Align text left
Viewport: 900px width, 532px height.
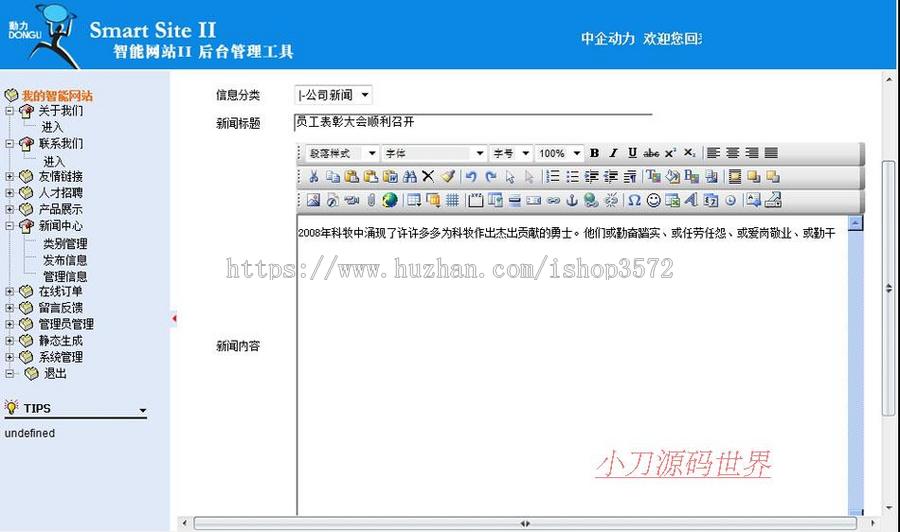pos(713,153)
